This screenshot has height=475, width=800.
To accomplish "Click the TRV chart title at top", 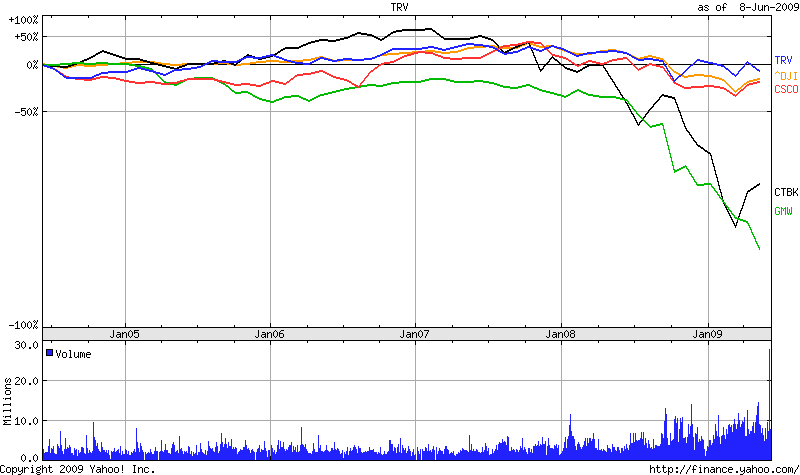I will [x=399, y=6].
